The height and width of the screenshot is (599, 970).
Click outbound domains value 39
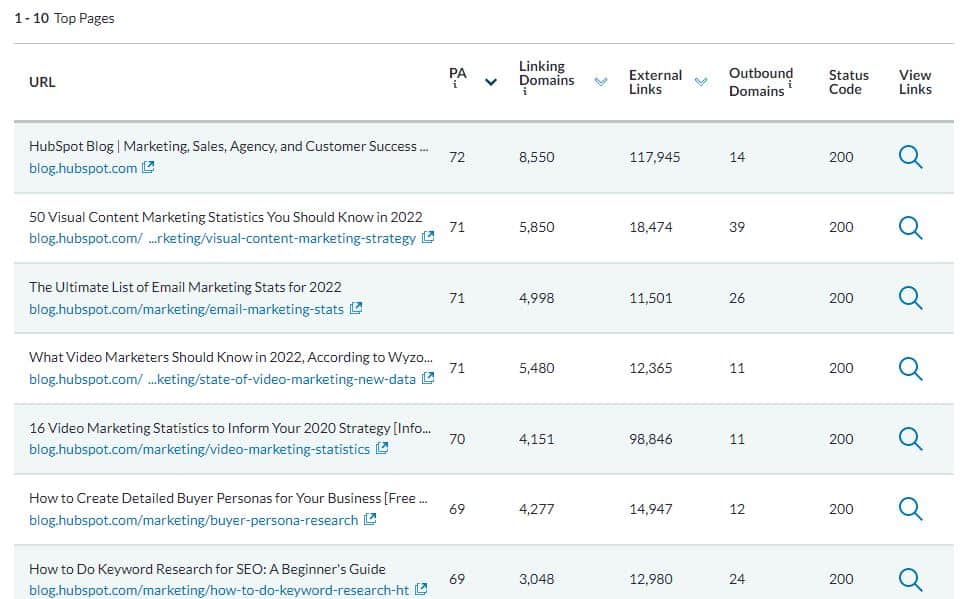737,227
